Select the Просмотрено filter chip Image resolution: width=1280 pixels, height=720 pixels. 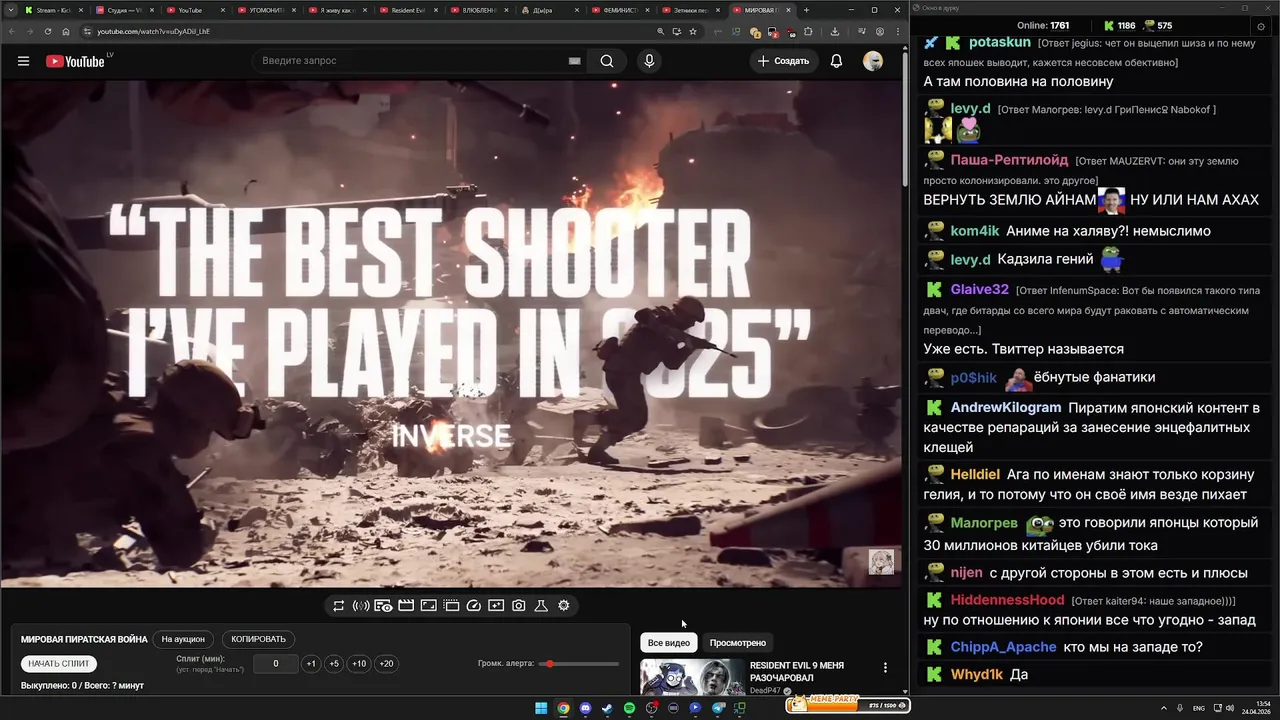pyautogui.click(x=738, y=643)
